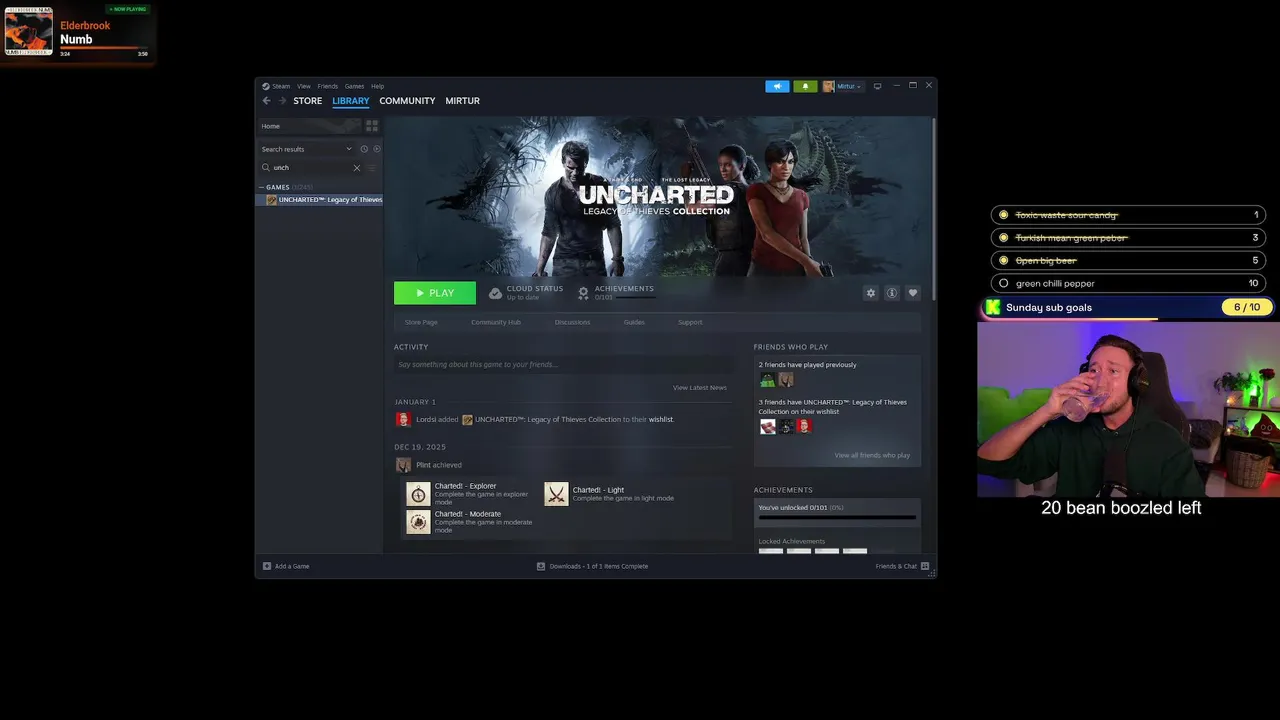Open the Search results dropdown
1280x720 pixels.
click(306, 149)
